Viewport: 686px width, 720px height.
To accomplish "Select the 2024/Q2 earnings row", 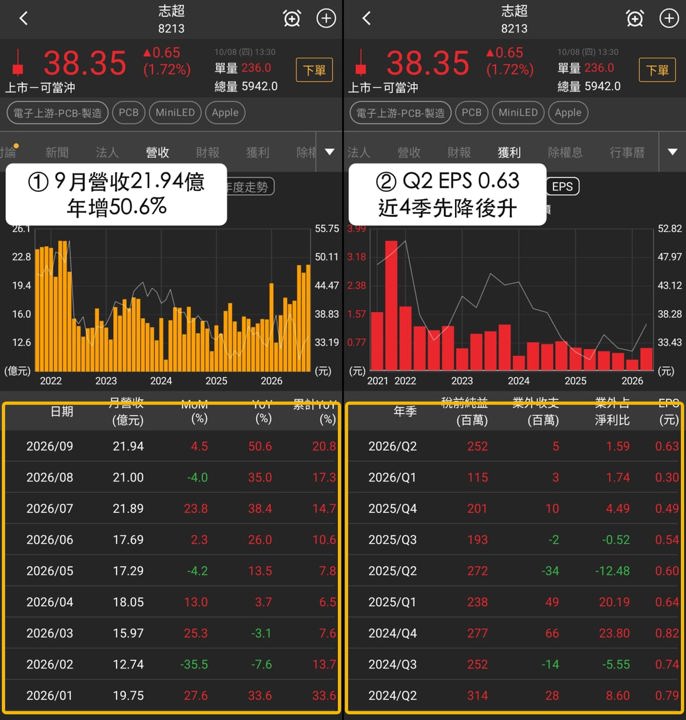I will point(515,696).
